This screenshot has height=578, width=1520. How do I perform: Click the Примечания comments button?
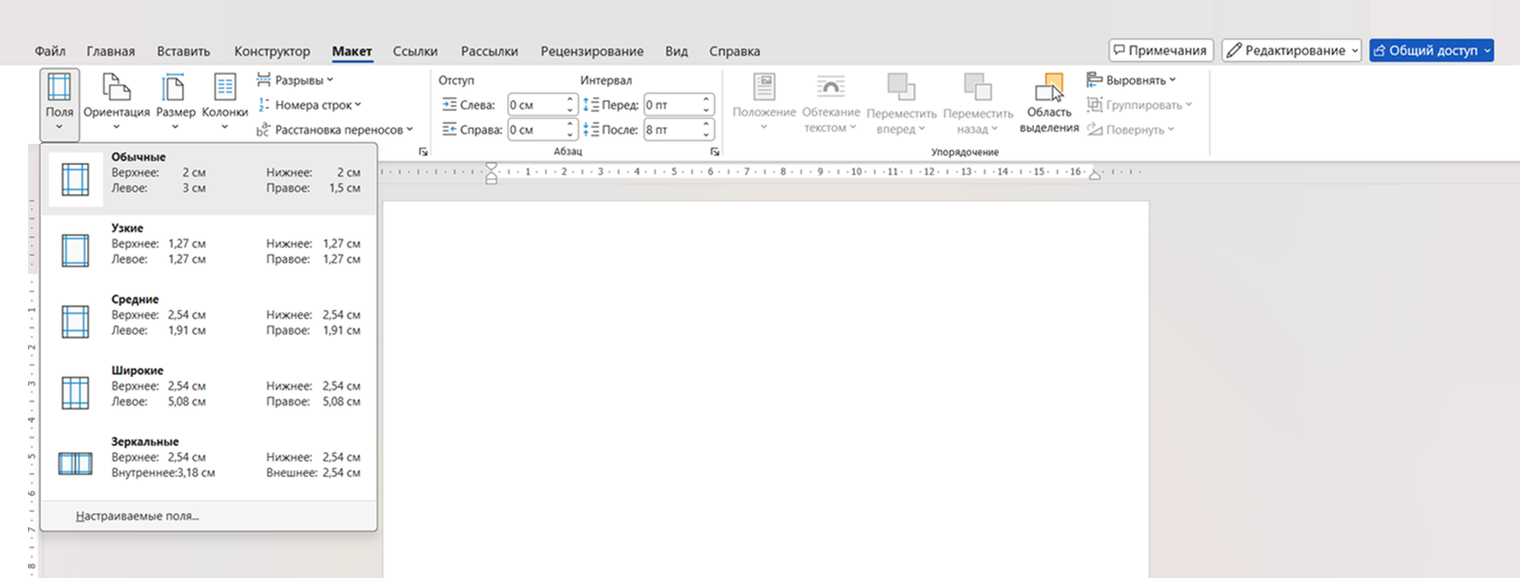1161,50
